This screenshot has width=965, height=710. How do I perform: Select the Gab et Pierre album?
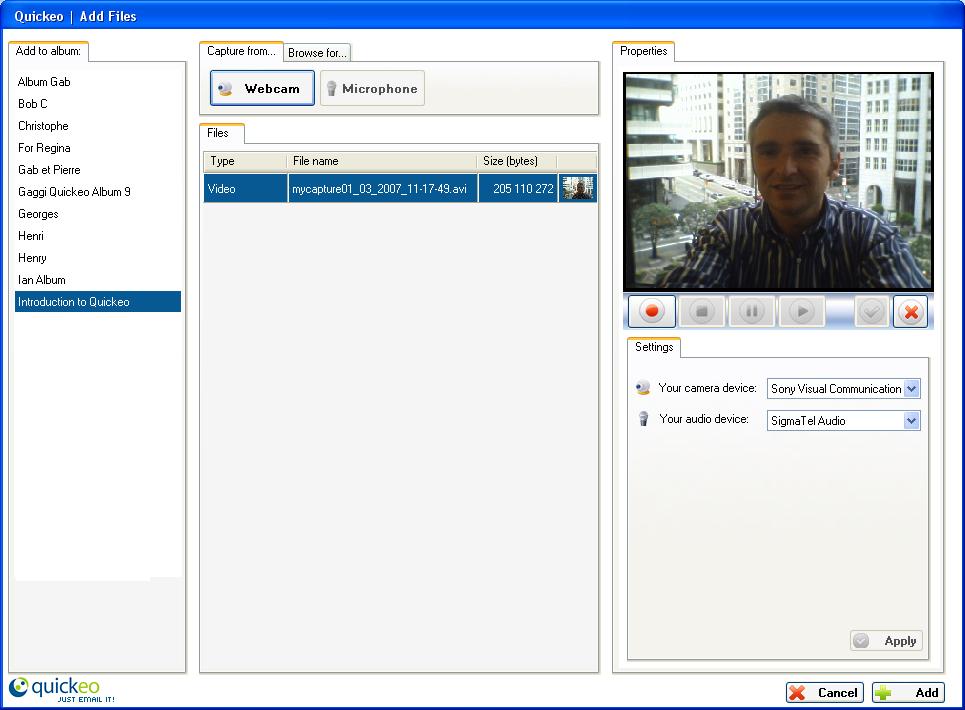coord(98,170)
